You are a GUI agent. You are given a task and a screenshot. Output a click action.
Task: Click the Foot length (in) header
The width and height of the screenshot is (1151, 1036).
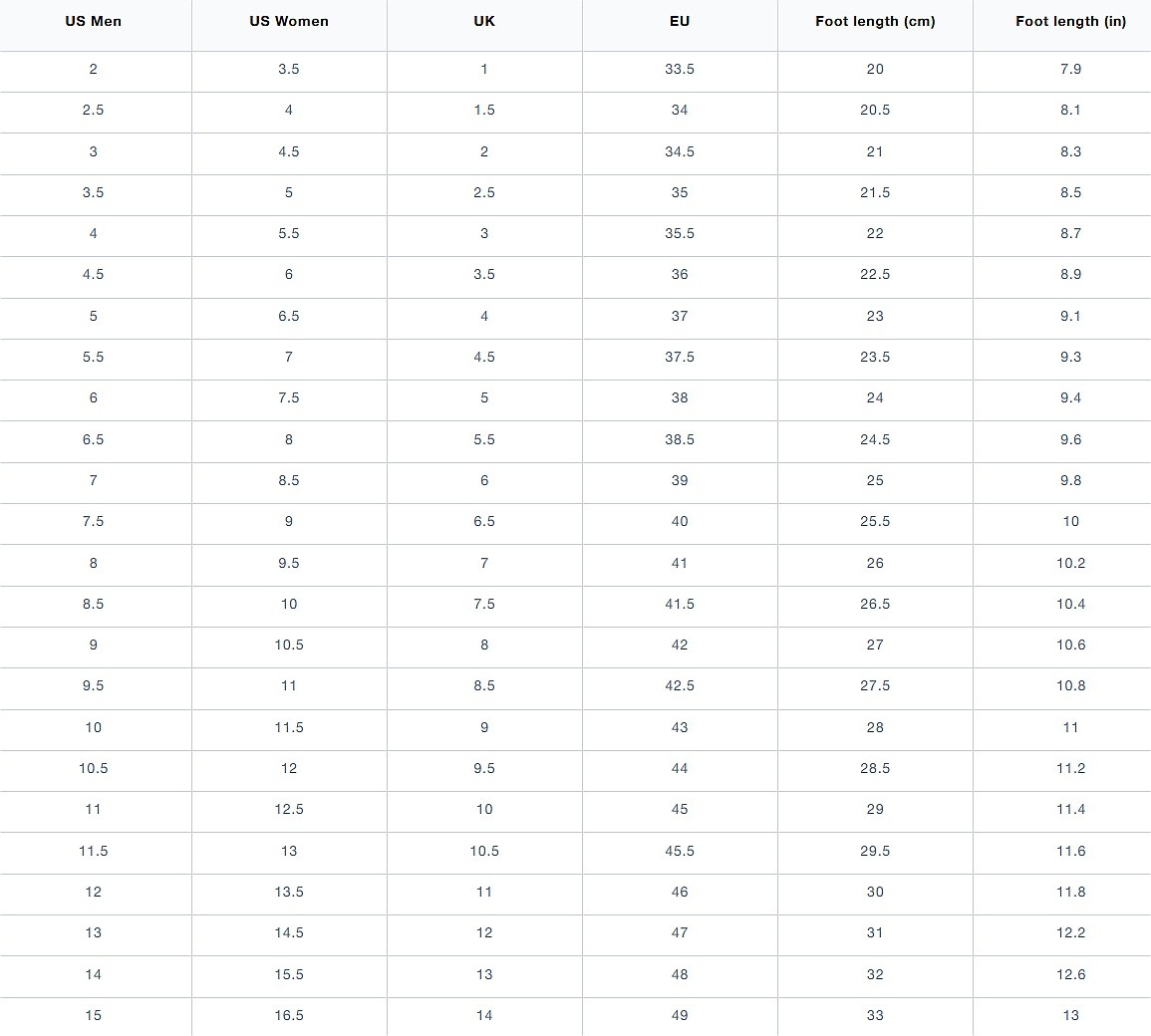1070,21
